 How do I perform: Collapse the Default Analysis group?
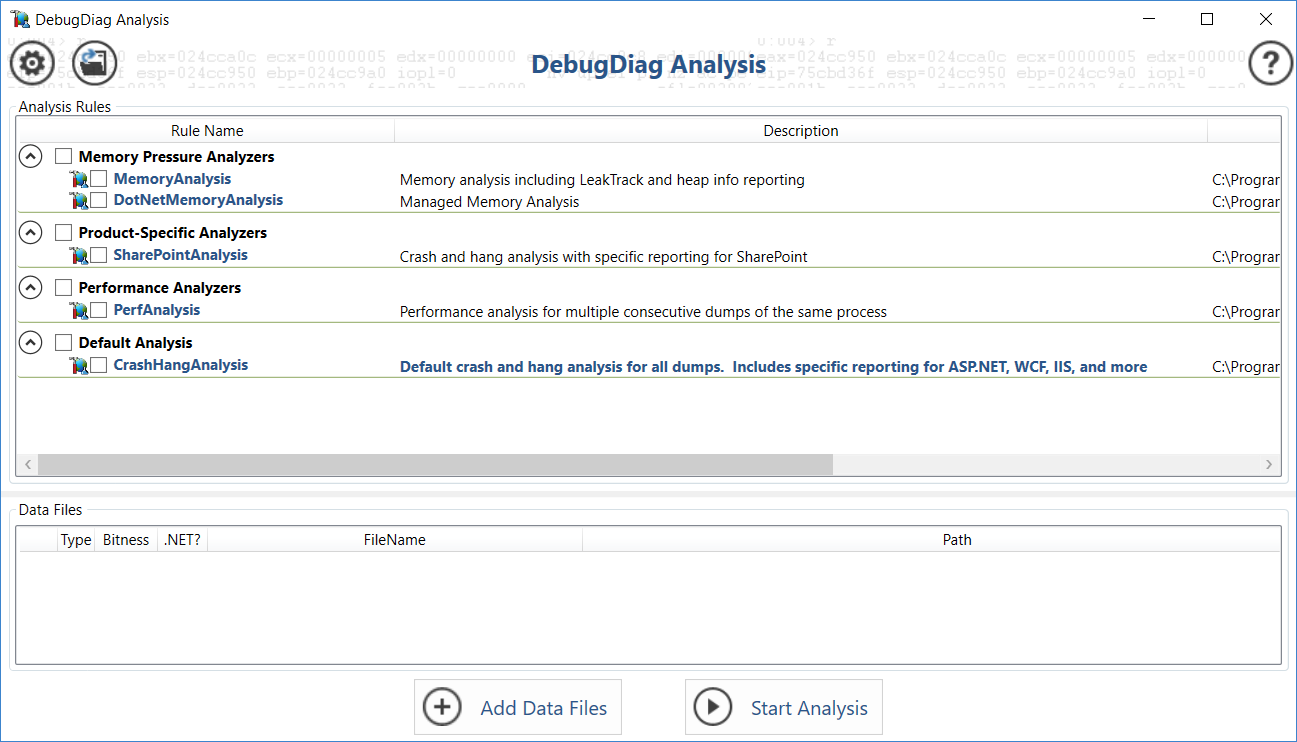click(x=31, y=342)
